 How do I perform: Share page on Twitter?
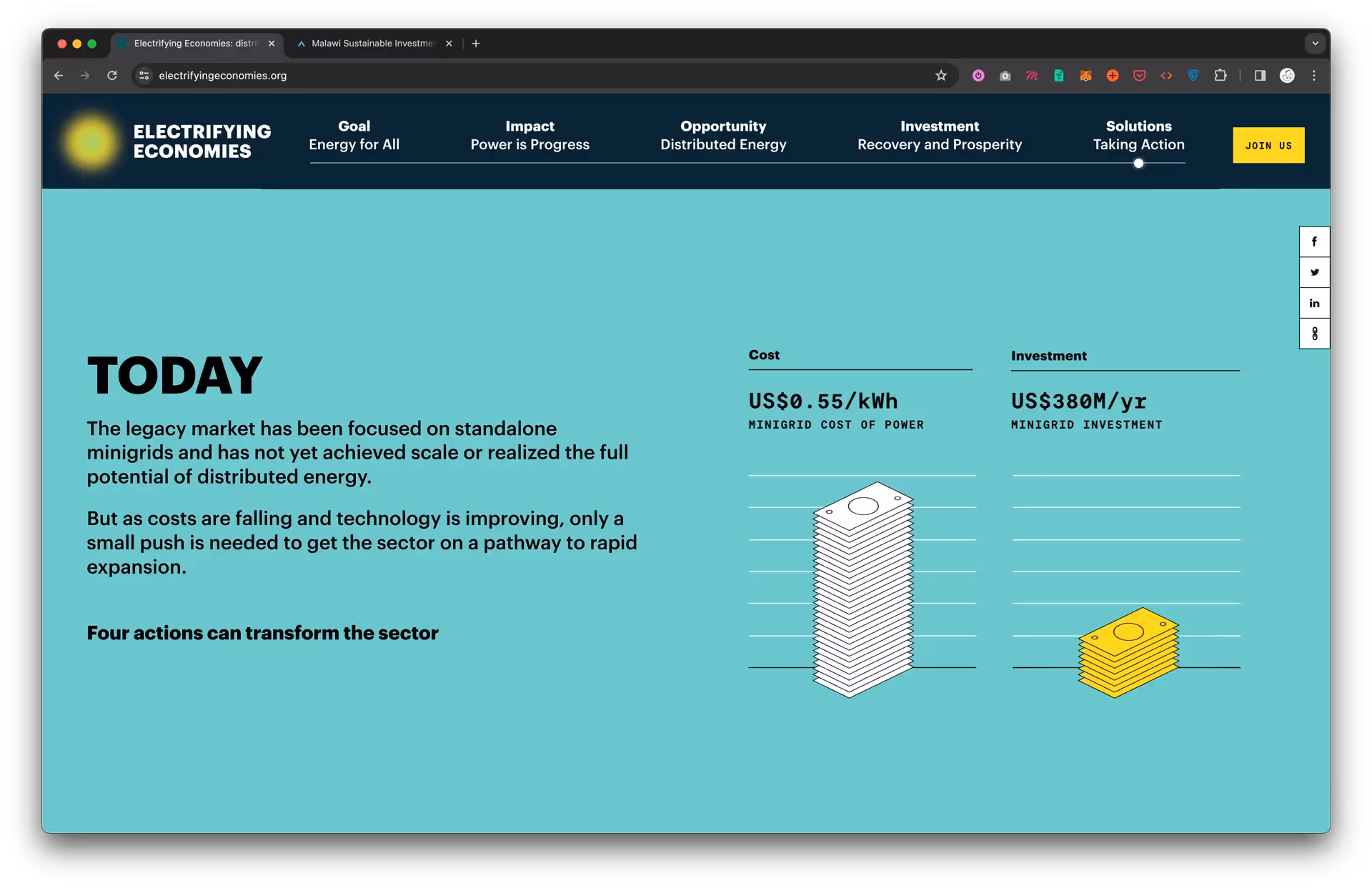tap(1313, 272)
